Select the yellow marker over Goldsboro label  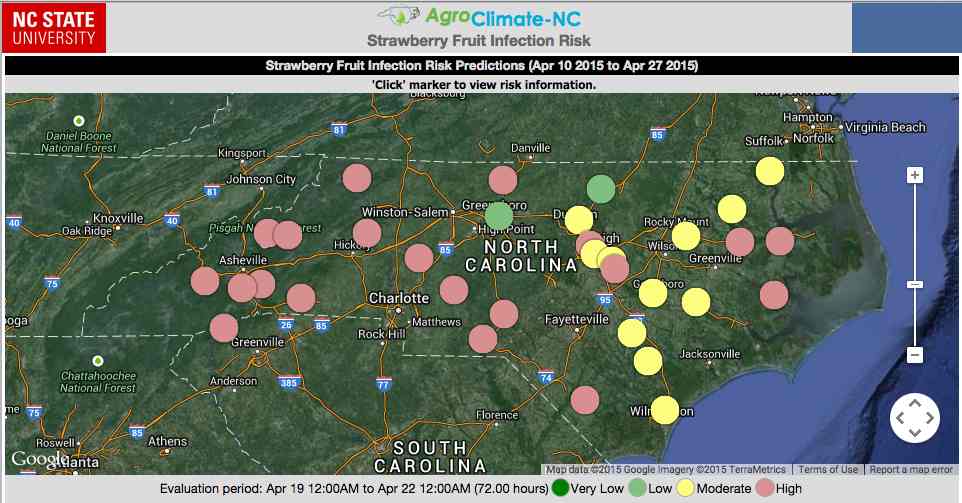coord(653,293)
